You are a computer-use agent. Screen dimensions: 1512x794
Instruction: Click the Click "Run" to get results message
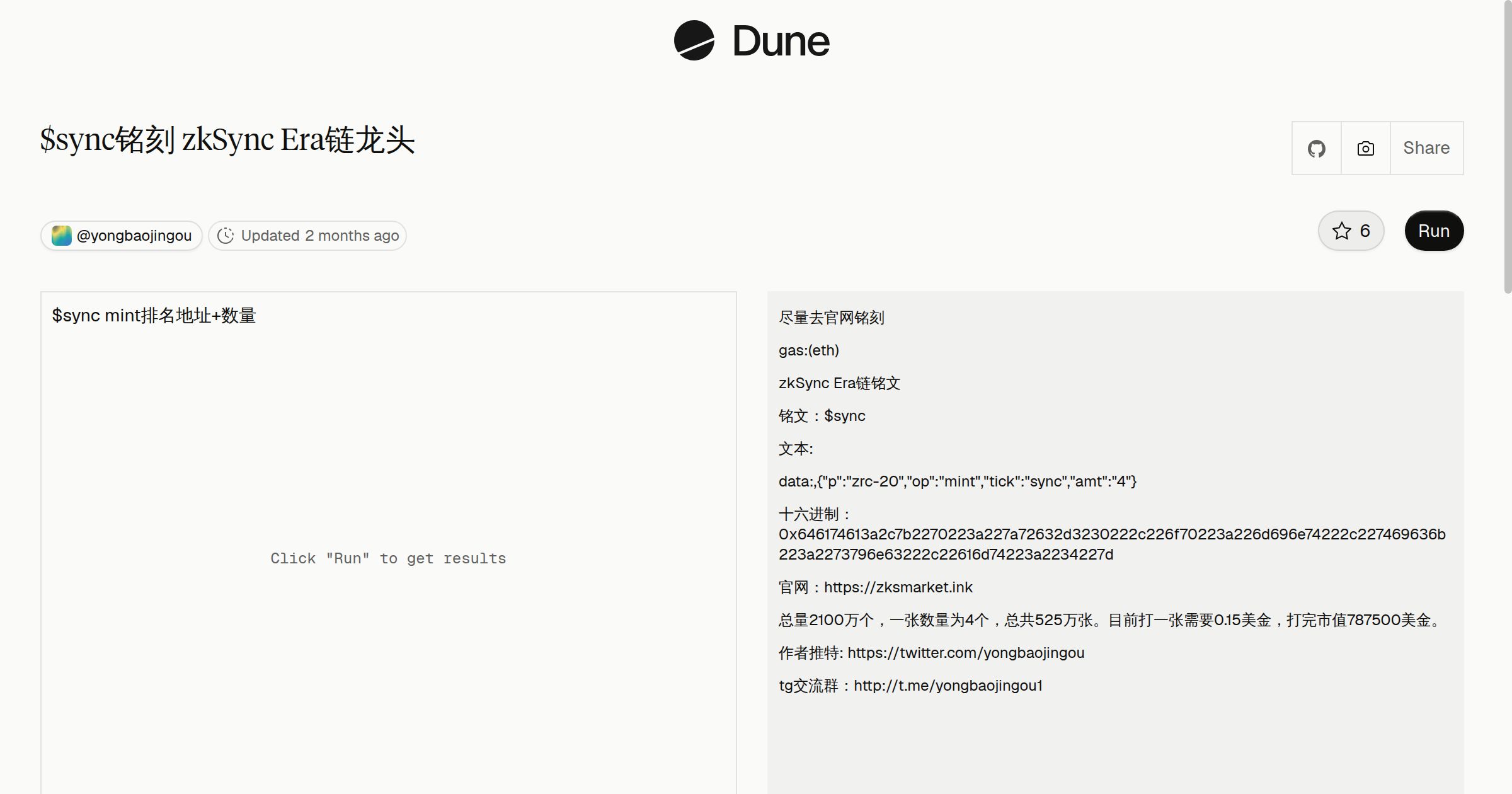pos(388,558)
